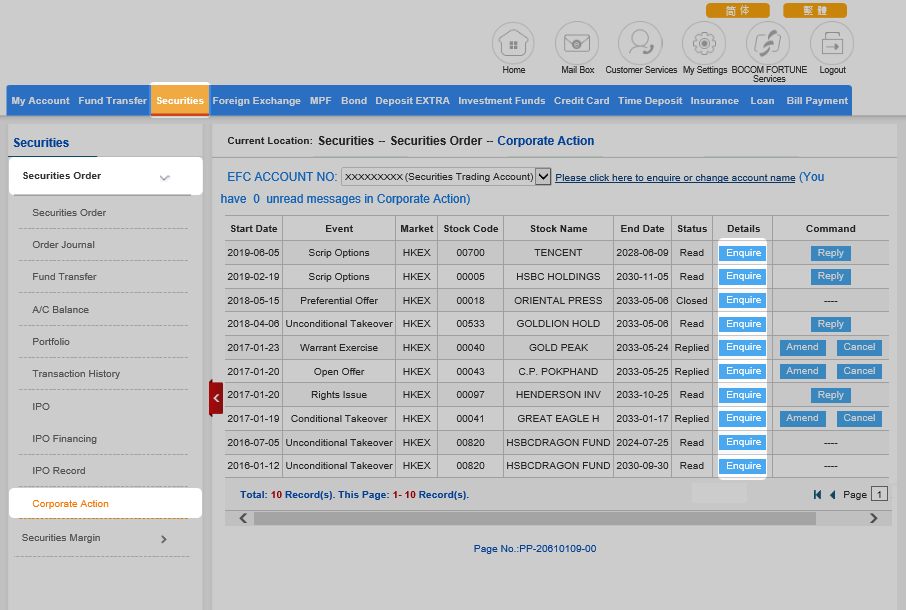
Task: Switch to the Foreign Exchange tab
Action: click(x=256, y=101)
